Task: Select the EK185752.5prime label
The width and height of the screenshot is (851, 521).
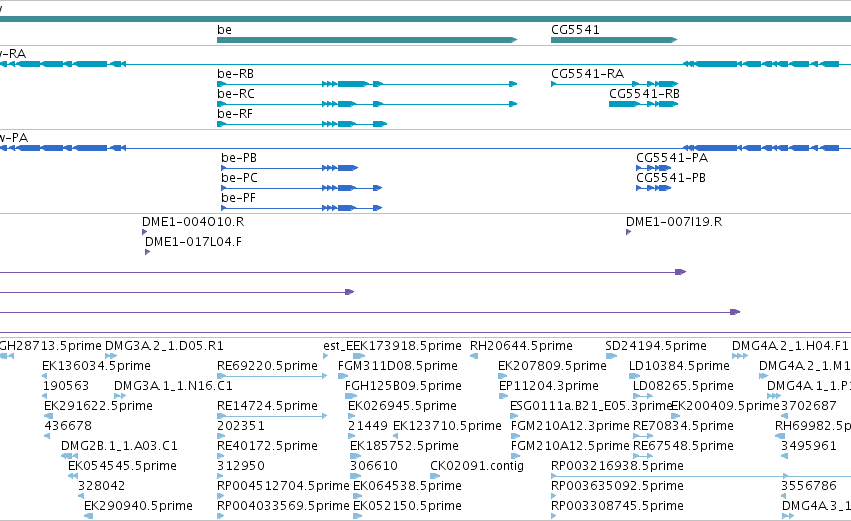Action: pyautogui.click(x=404, y=447)
